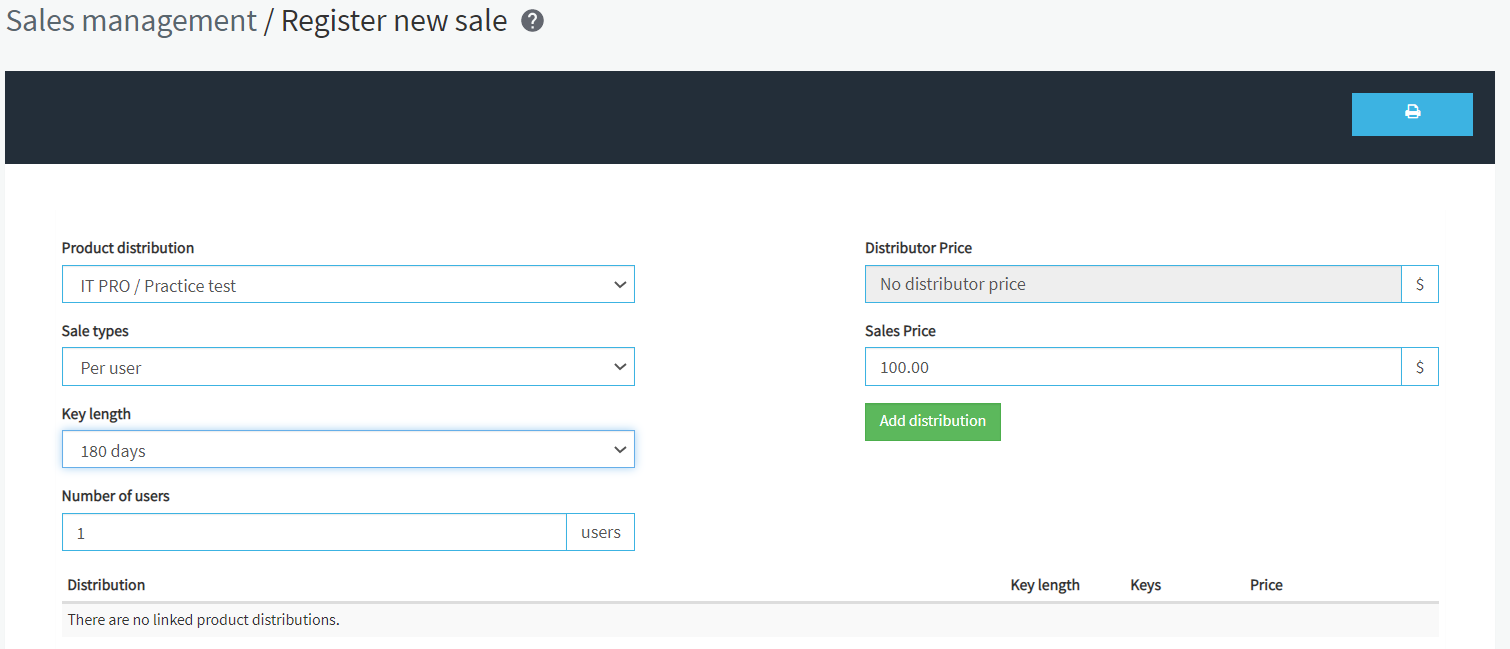Click the 'Product distribution' field label
The width and height of the screenshot is (1510, 649).
pyautogui.click(x=128, y=248)
